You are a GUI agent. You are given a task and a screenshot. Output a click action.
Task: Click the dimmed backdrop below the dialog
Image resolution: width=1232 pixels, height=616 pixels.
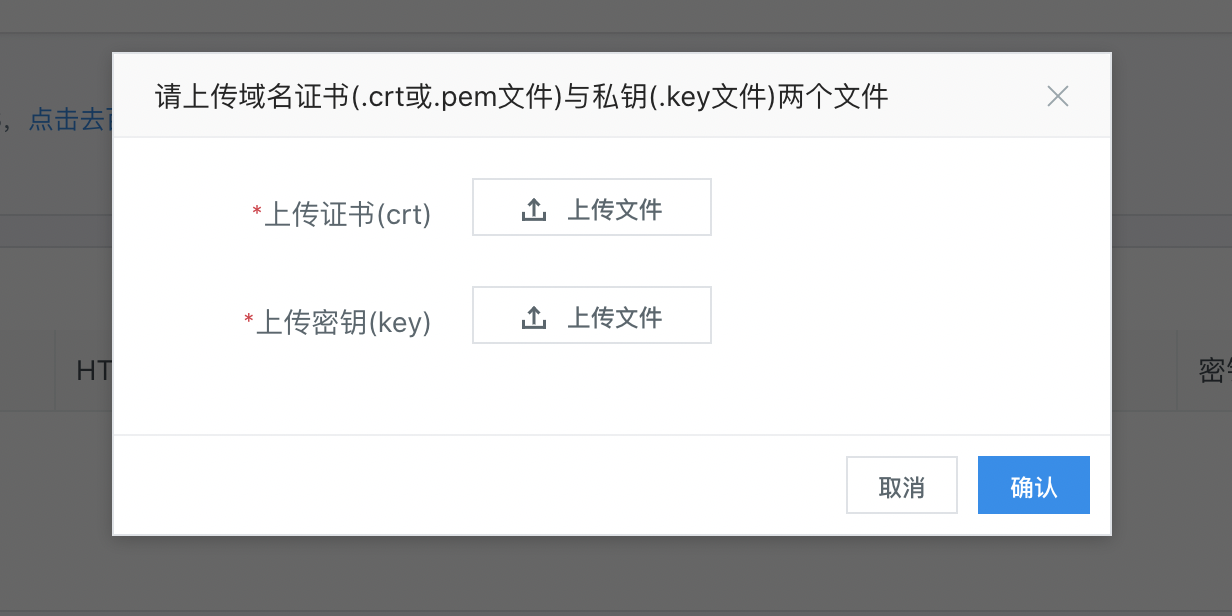coord(616,576)
